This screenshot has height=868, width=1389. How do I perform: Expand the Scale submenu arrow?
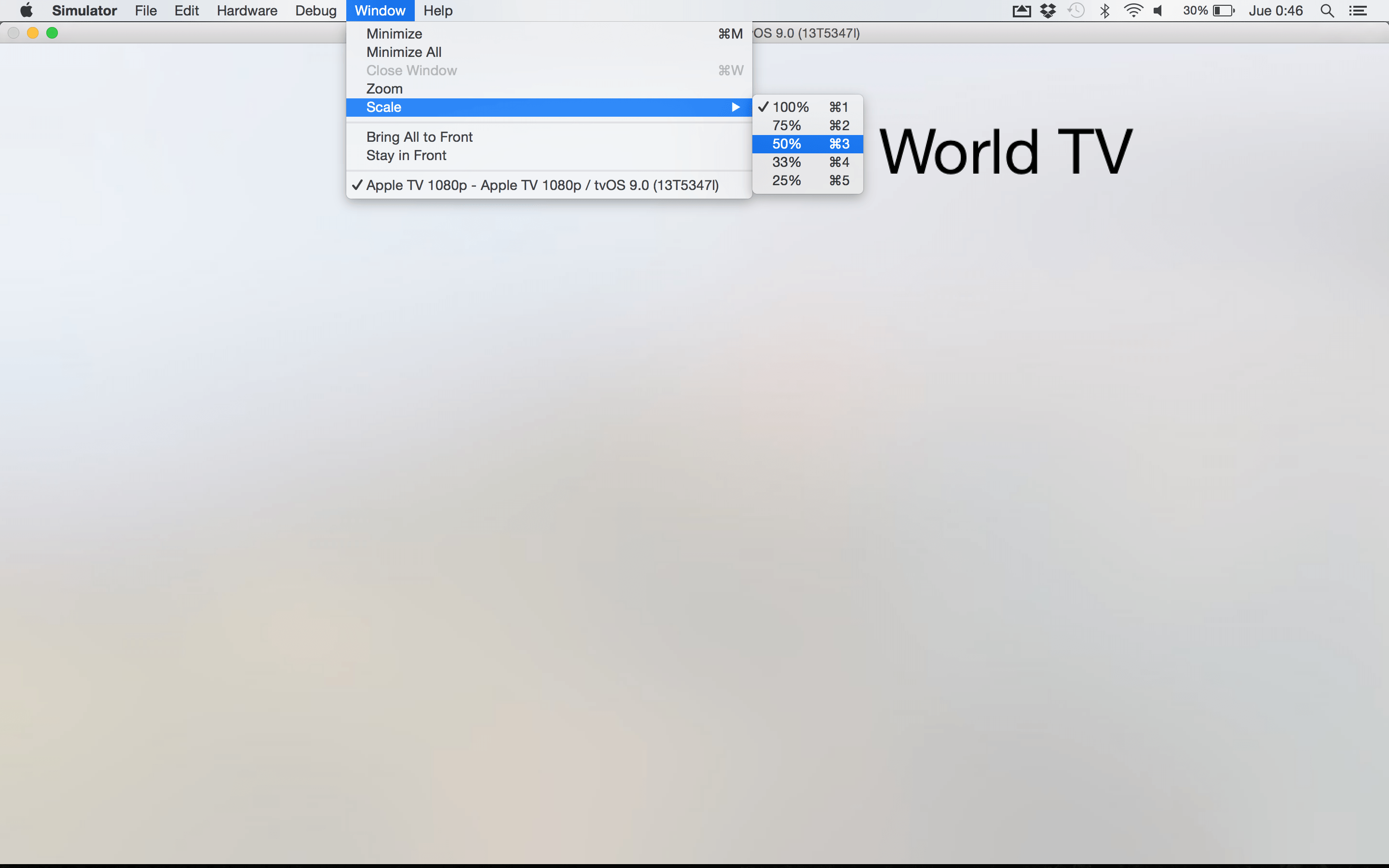pos(735,108)
